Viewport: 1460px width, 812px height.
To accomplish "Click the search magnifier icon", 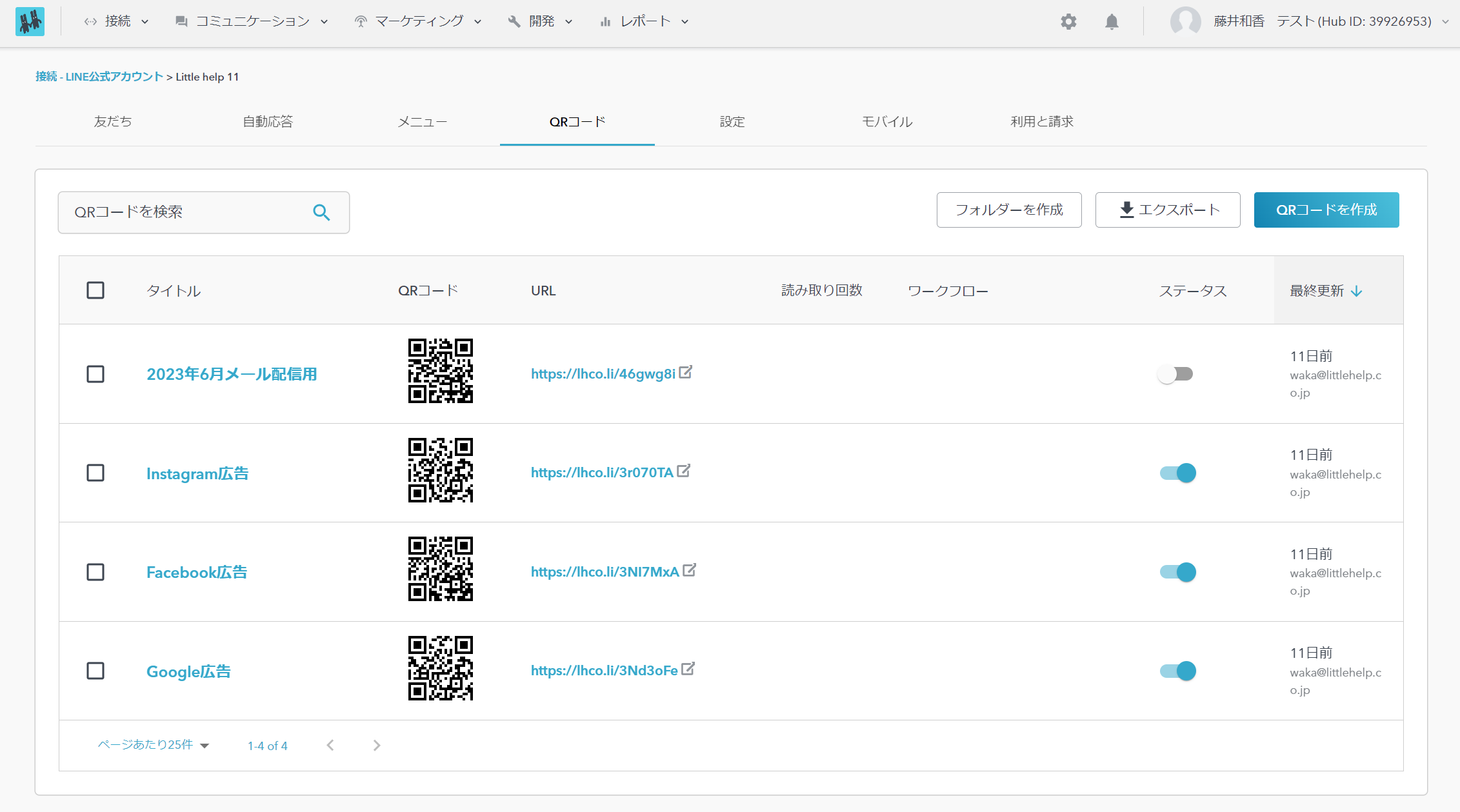I will click(x=321, y=212).
